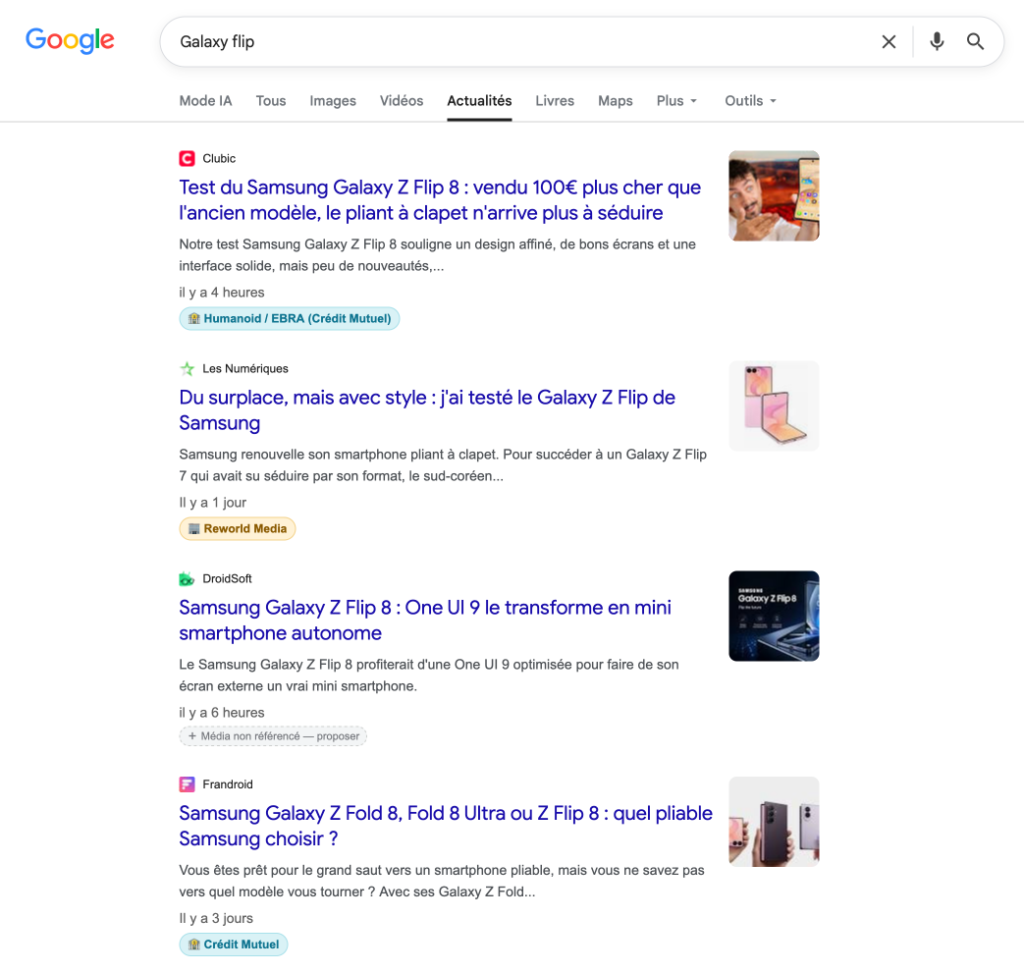Open the Google logo home link
This screenshot has width=1024, height=972.
[70, 40]
